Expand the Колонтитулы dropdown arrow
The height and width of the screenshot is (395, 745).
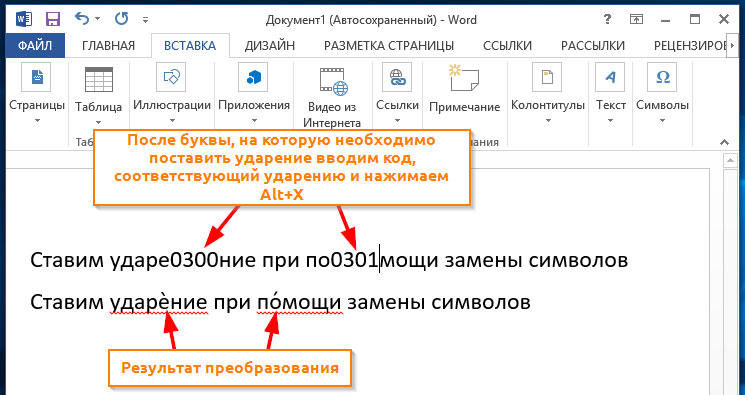click(x=548, y=121)
